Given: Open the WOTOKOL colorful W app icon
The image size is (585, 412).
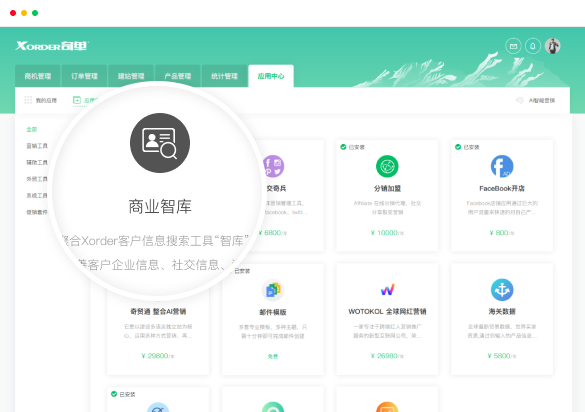Looking at the screenshot, I should (x=387, y=290).
